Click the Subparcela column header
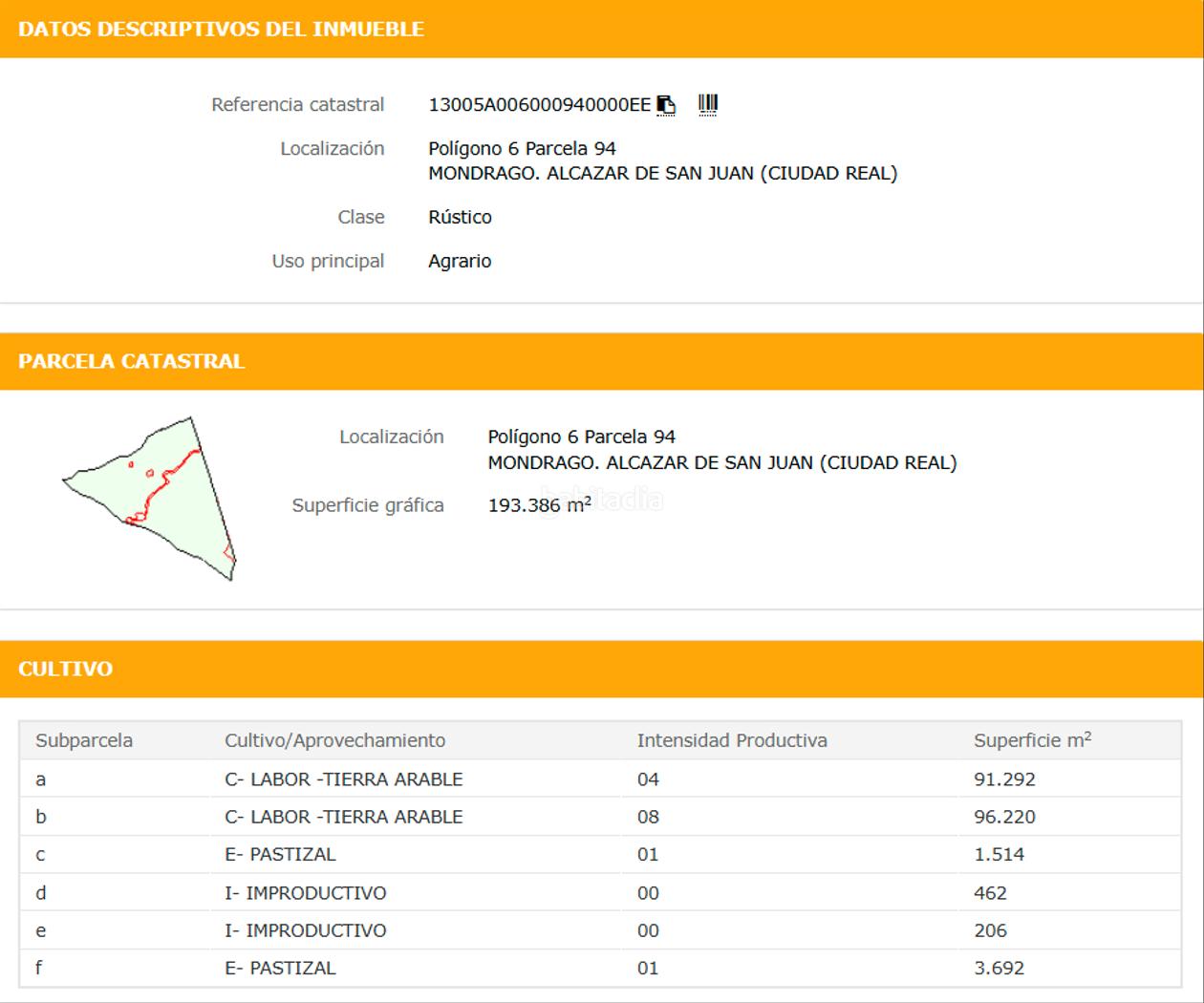The image size is (1204, 1003). click(x=84, y=740)
